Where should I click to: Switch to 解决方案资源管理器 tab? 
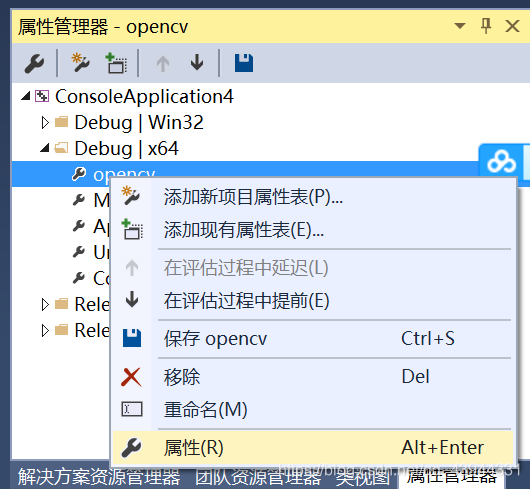(99, 477)
